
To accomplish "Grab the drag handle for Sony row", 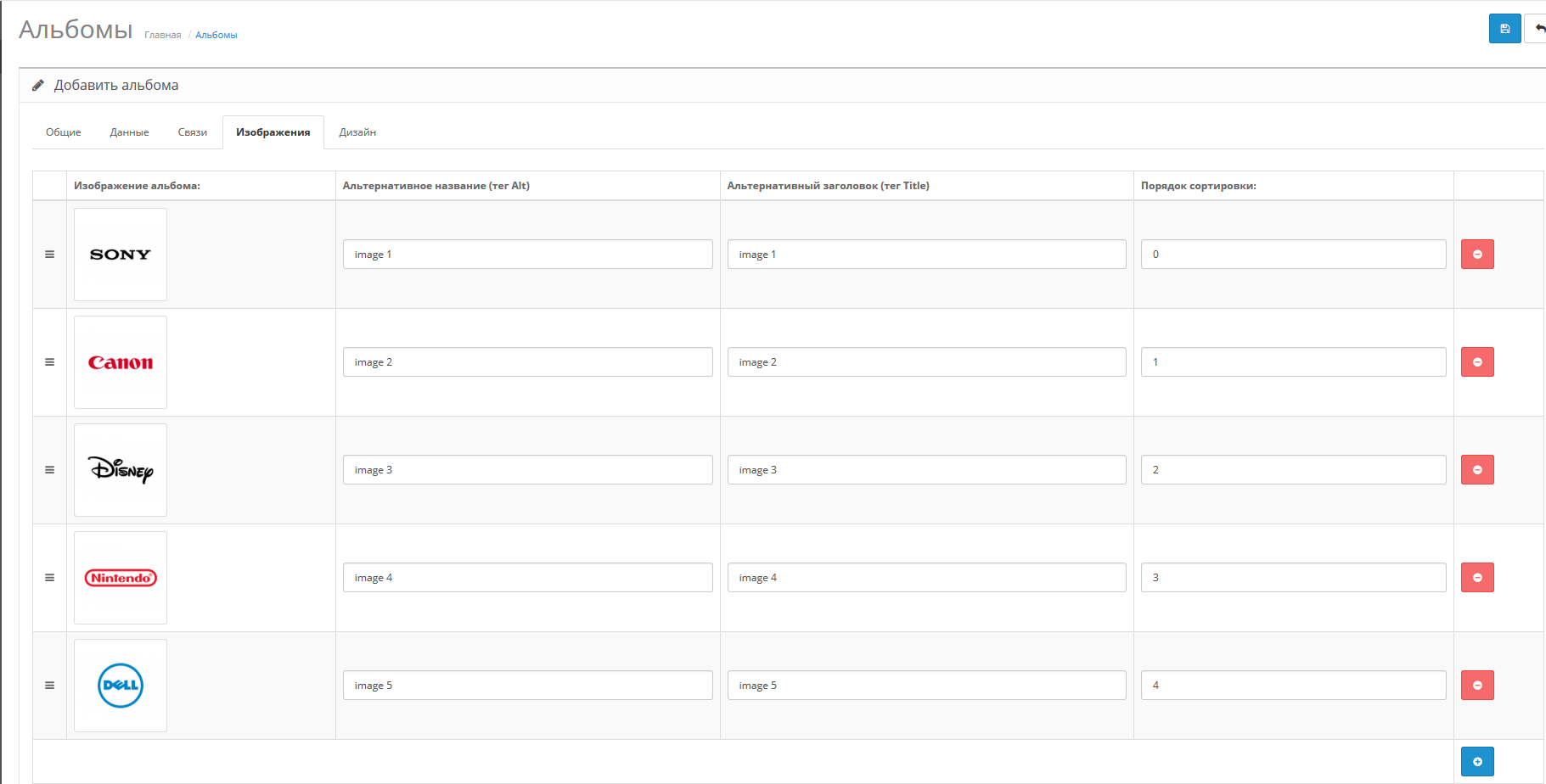I will click(x=49, y=255).
